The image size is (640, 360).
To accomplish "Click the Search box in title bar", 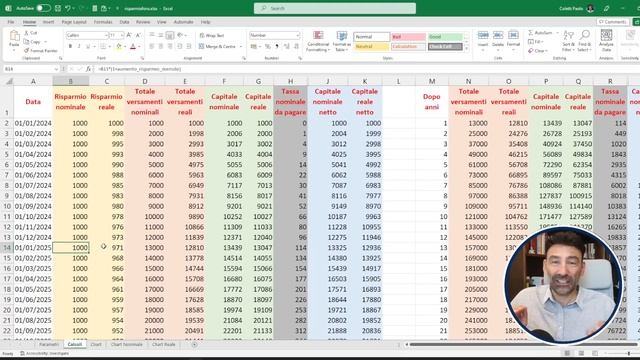I will pos(335,8).
